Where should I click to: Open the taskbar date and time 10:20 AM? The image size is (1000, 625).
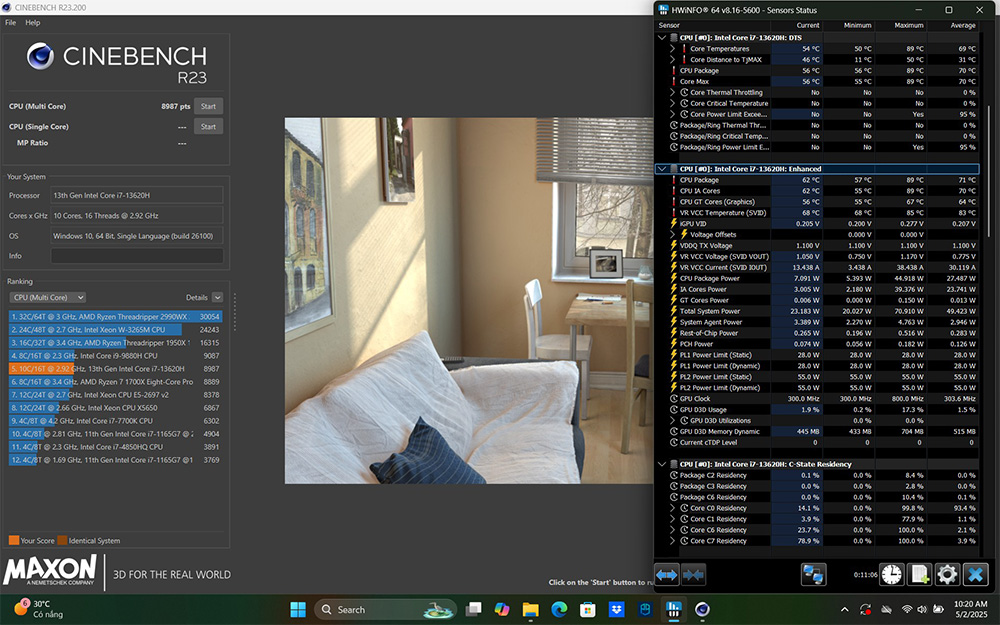pos(971,609)
